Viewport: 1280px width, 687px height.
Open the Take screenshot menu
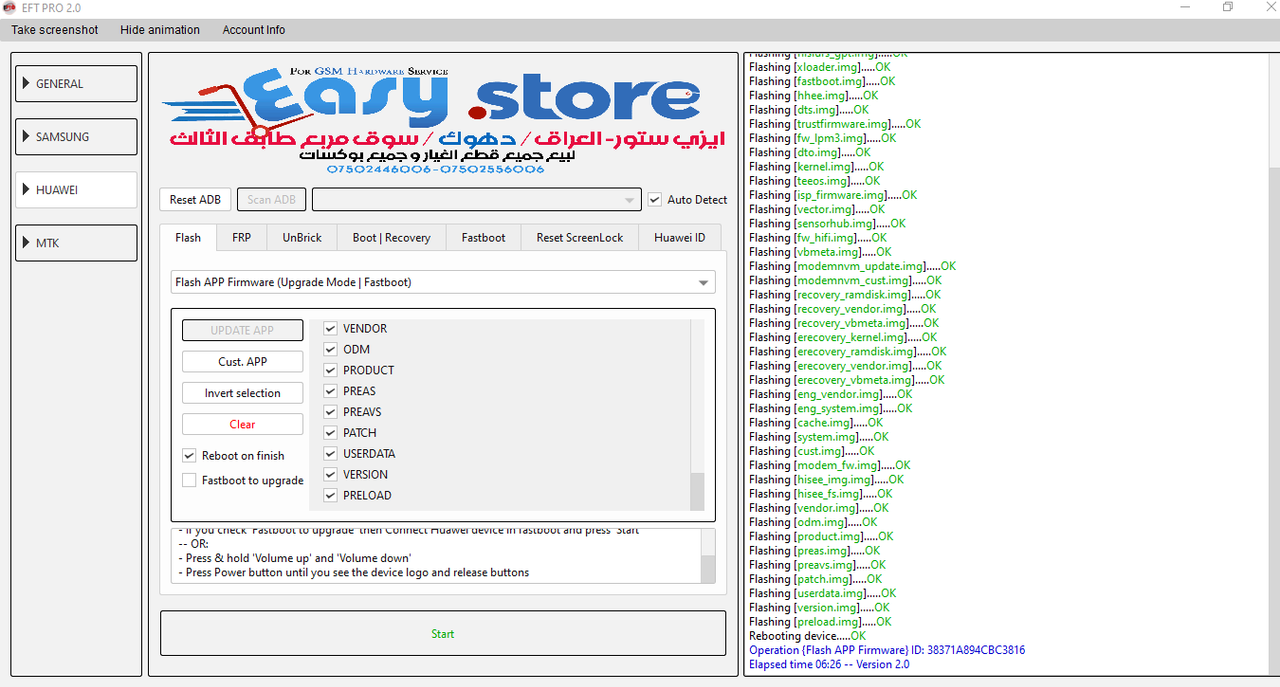click(55, 30)
